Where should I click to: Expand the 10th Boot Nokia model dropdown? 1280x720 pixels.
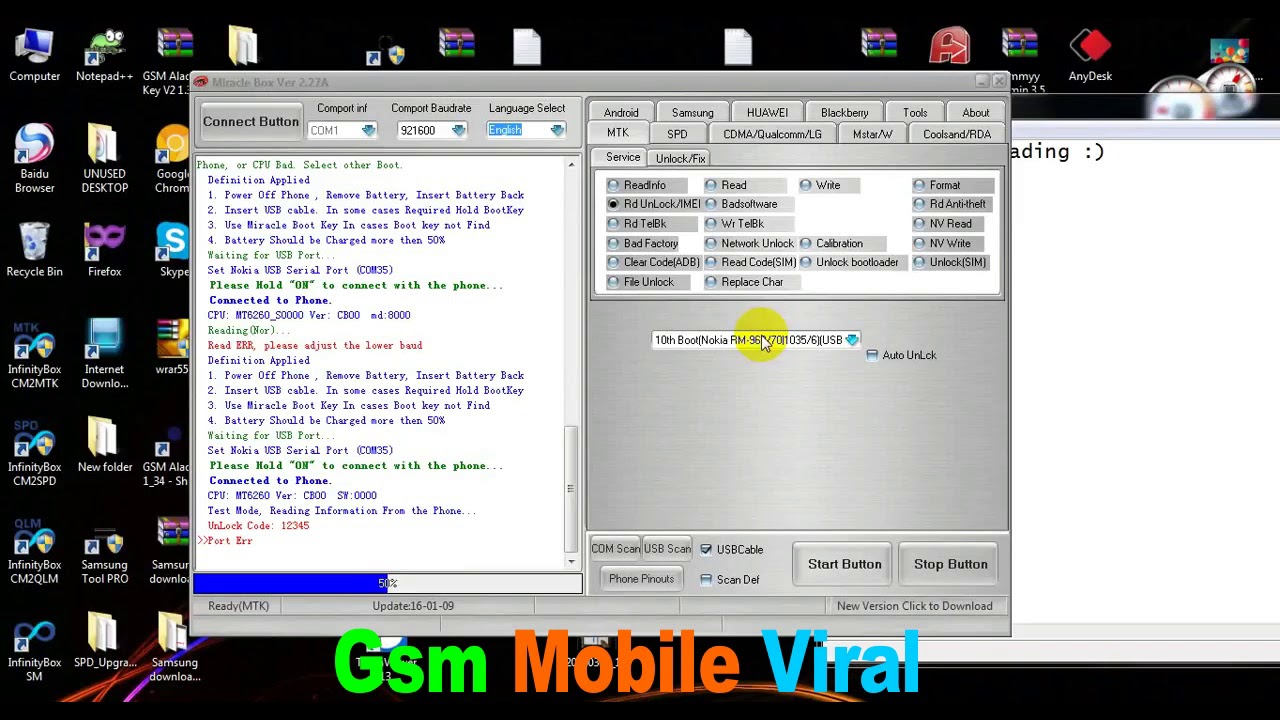pos(851,340)
